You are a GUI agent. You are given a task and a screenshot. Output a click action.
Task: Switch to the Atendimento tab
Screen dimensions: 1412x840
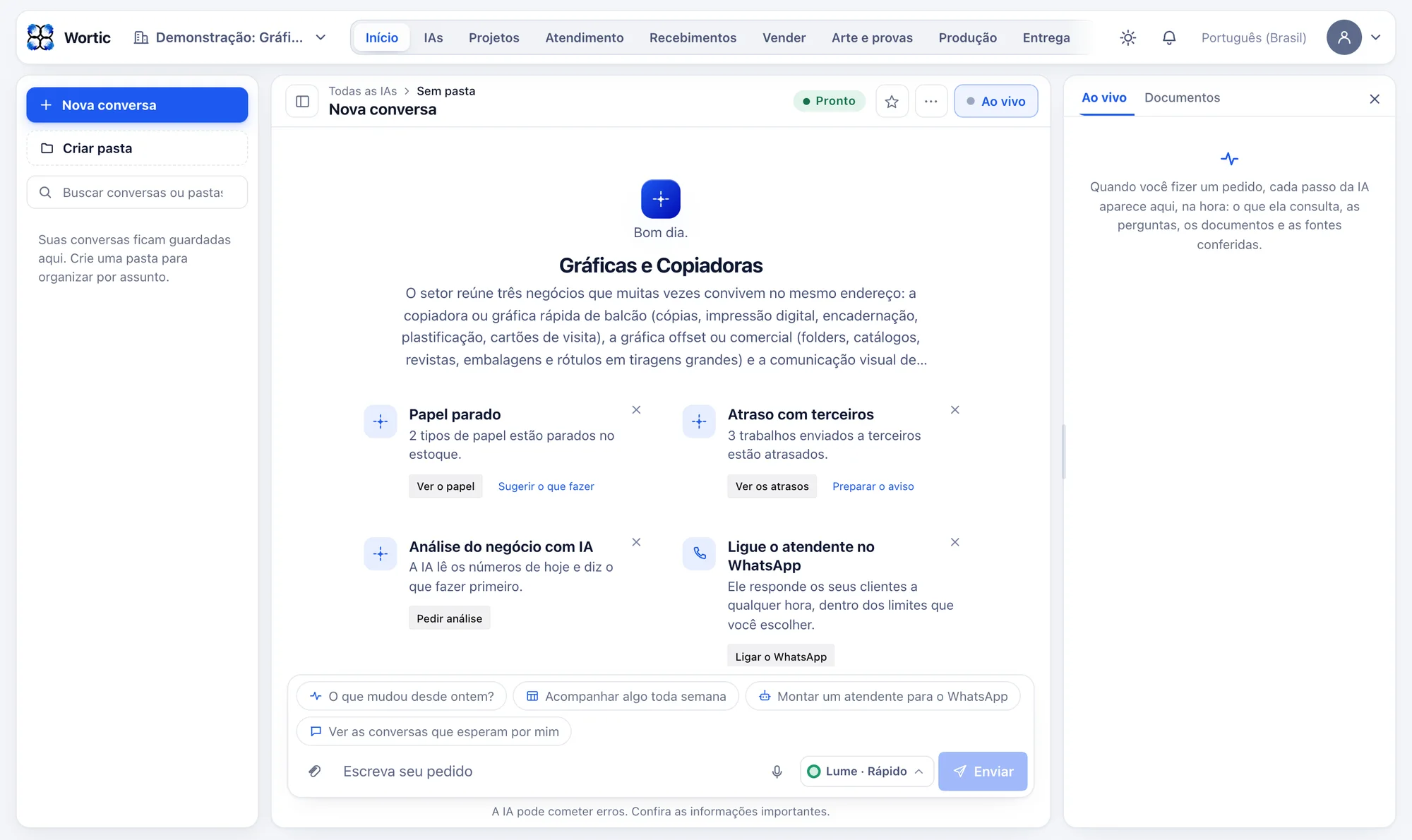584,37
